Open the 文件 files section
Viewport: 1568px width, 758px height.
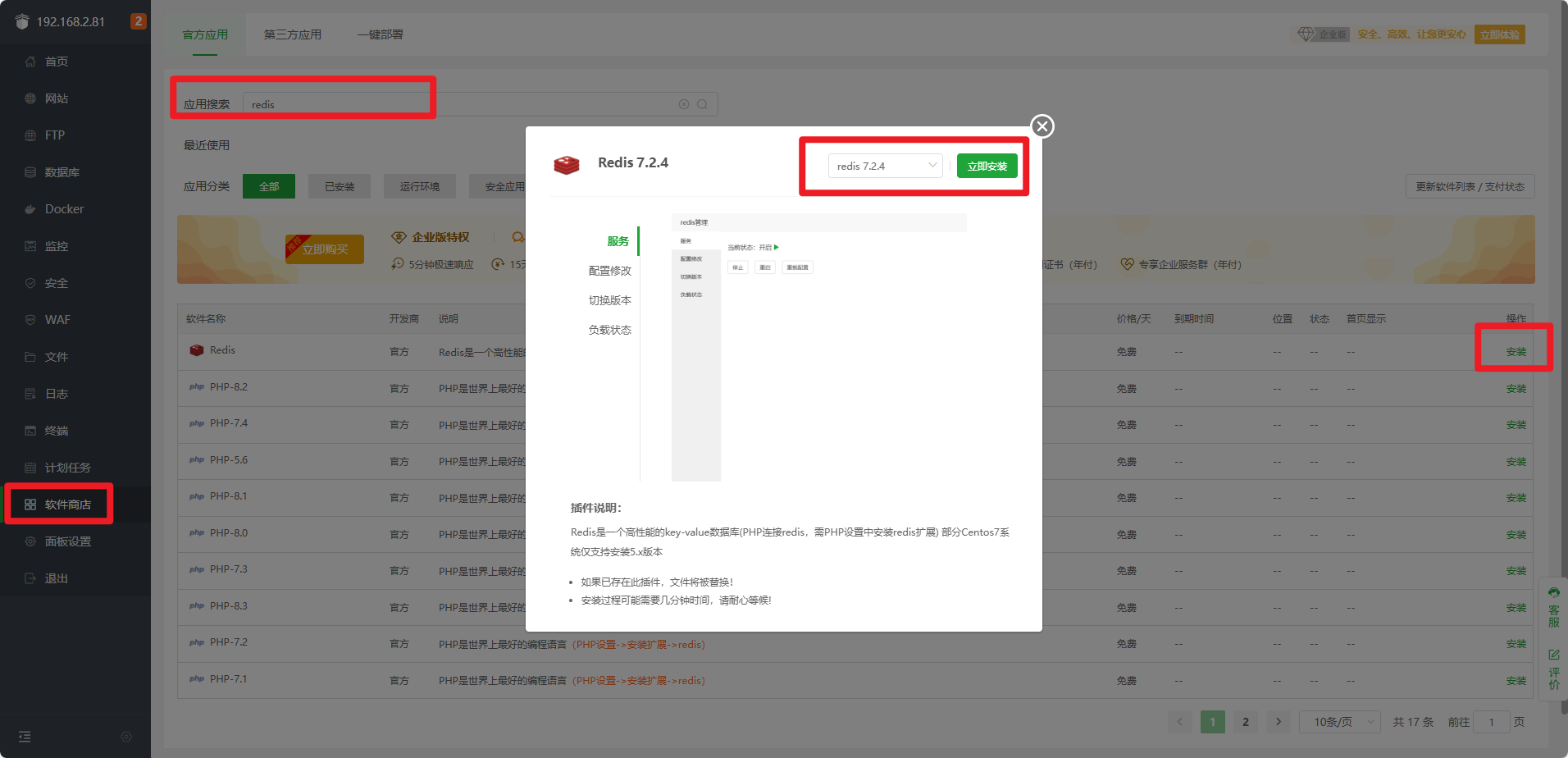(56, 357)
